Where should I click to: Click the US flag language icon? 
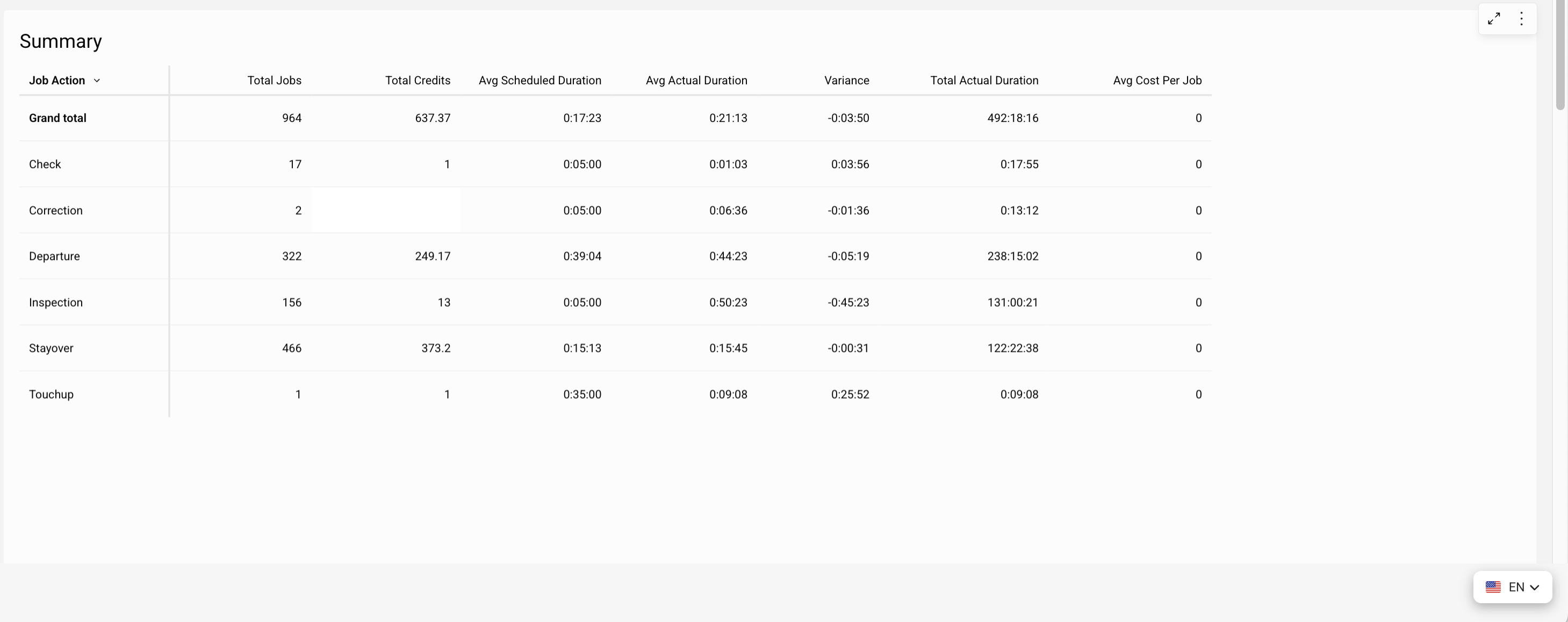[x=1493, y=587]
